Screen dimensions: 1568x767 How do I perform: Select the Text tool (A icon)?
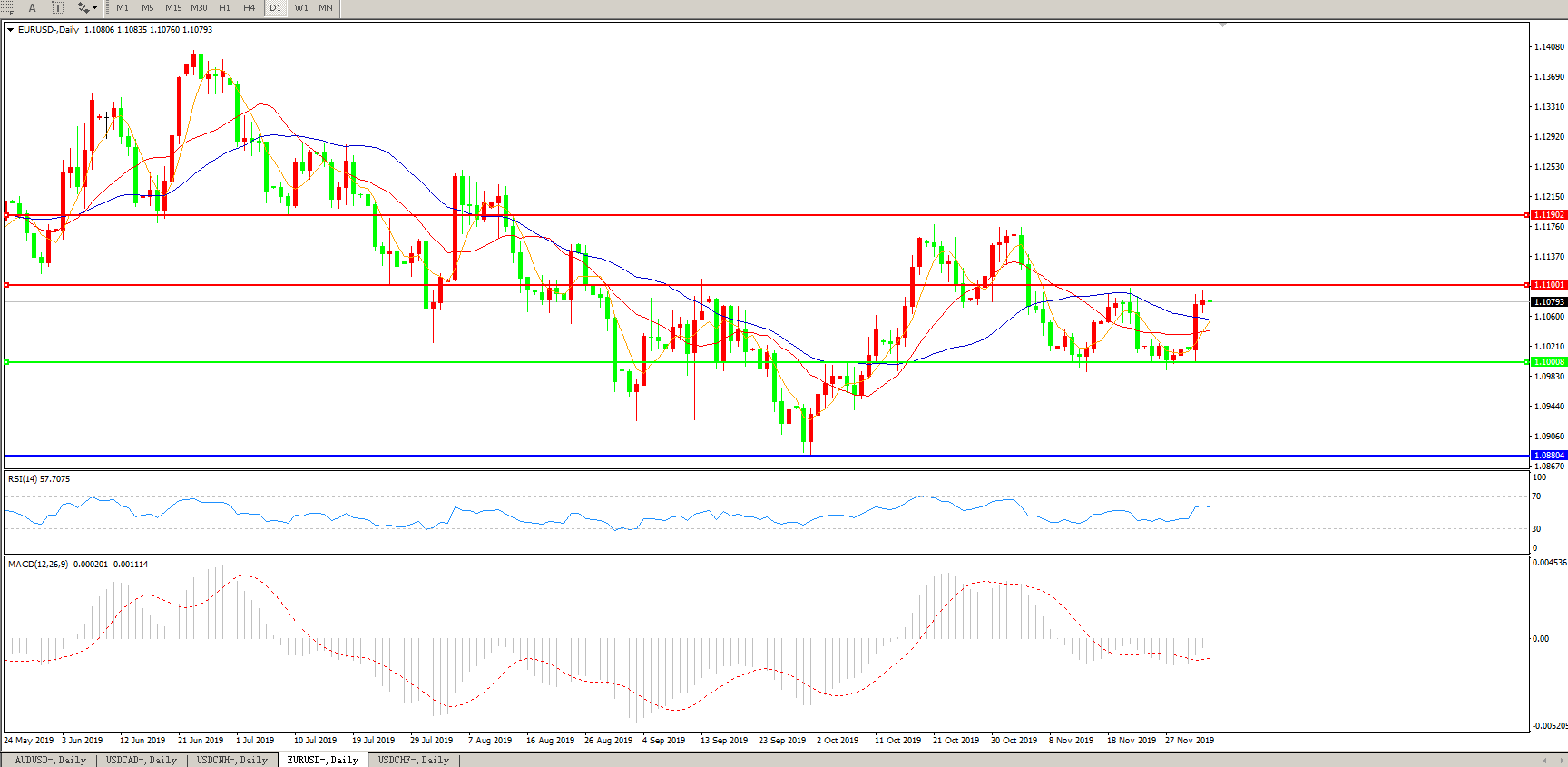pos(32,8)
